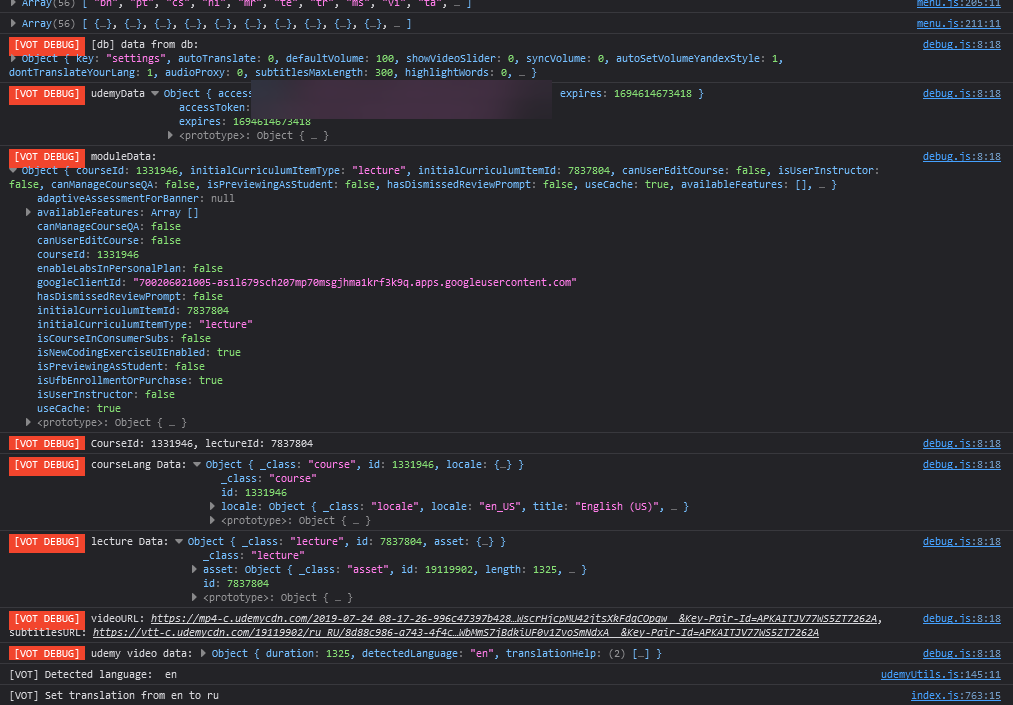Open the menu.js:205:11 source link
The width and height of the screenshot is (1013, 705).
[960, 4]
